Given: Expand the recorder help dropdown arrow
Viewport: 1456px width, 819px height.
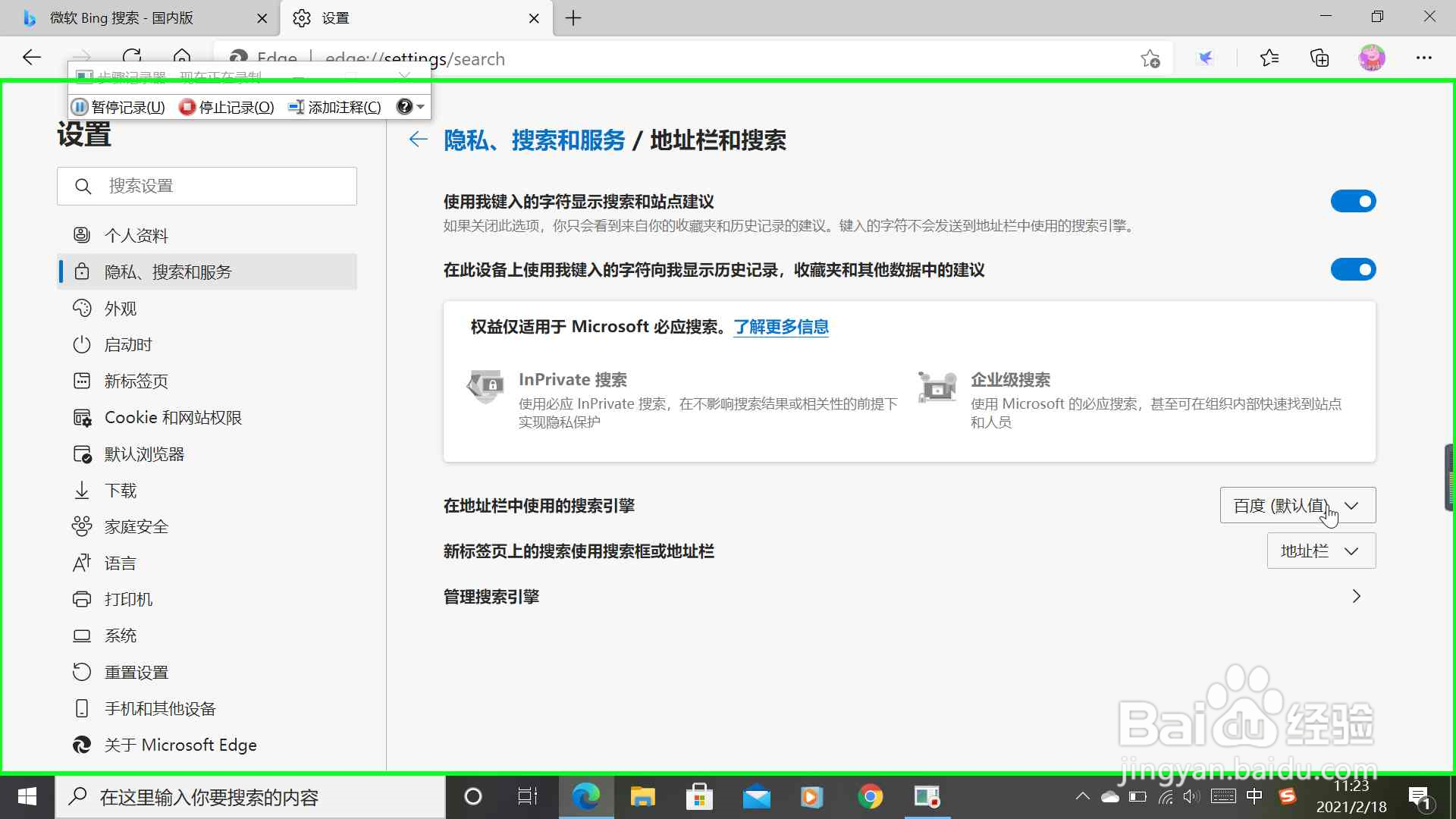Looking at the screenshot, I should (x=422, y=106).
